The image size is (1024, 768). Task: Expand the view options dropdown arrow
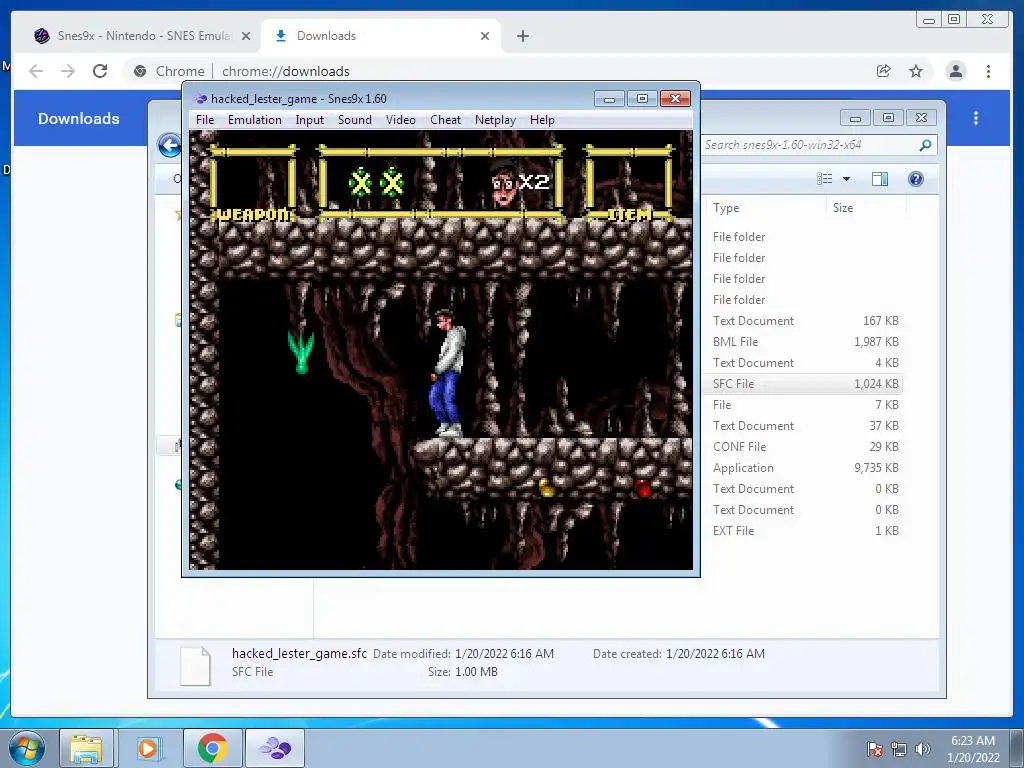coord(846,179)
